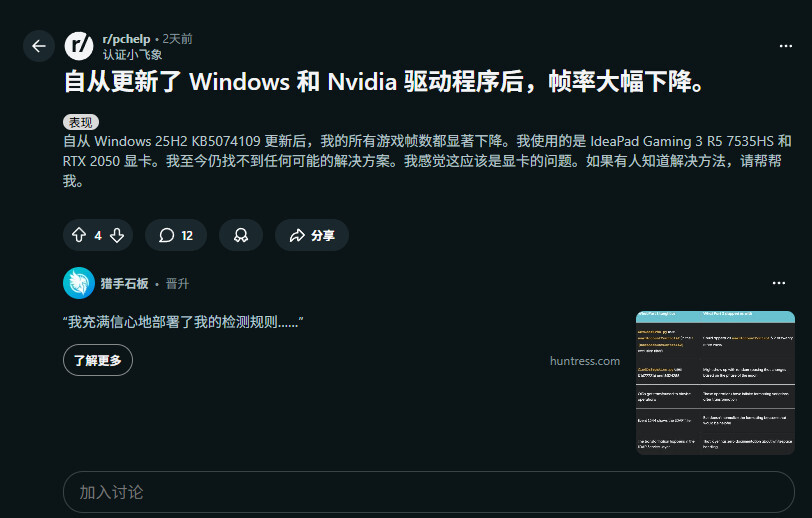Click the back arrow button
This screenshot has height=518, width=812.
coord(38,46)
